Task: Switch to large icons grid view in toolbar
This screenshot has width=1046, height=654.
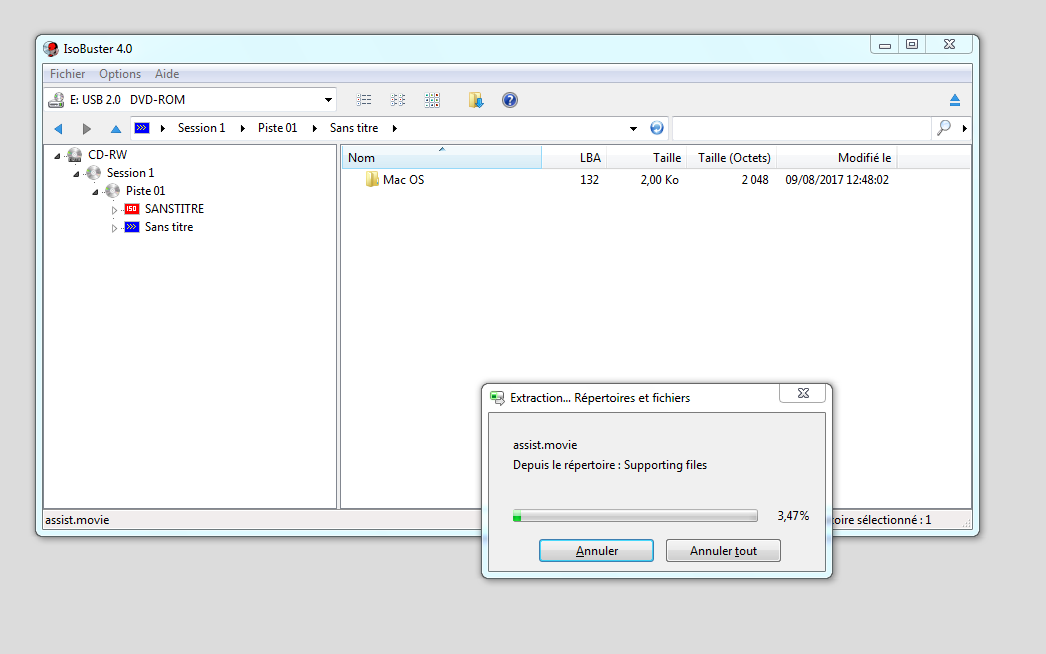Action: click(432, 100)
